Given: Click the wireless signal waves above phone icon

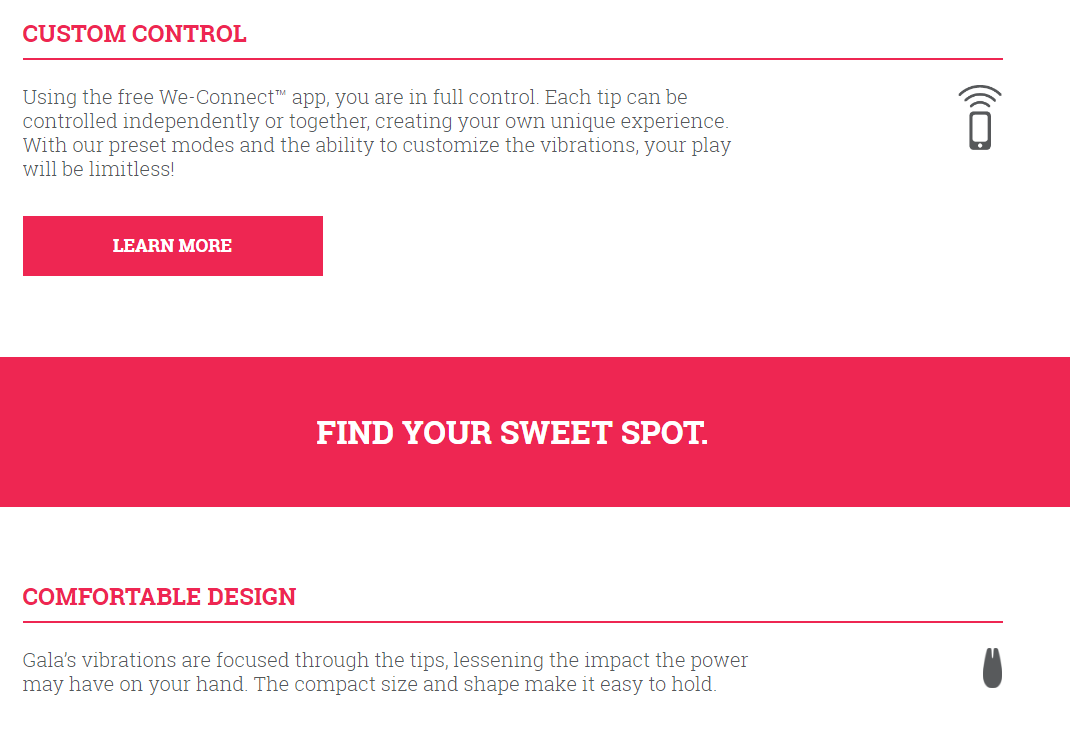Looking at the screenshot, I should 980,96.
